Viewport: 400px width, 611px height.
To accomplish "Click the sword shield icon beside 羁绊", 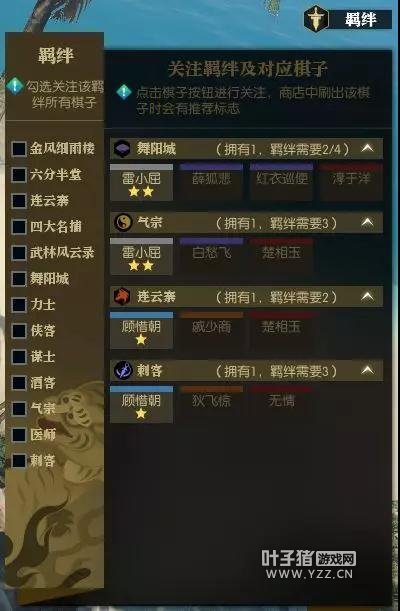I will (316, 18).
